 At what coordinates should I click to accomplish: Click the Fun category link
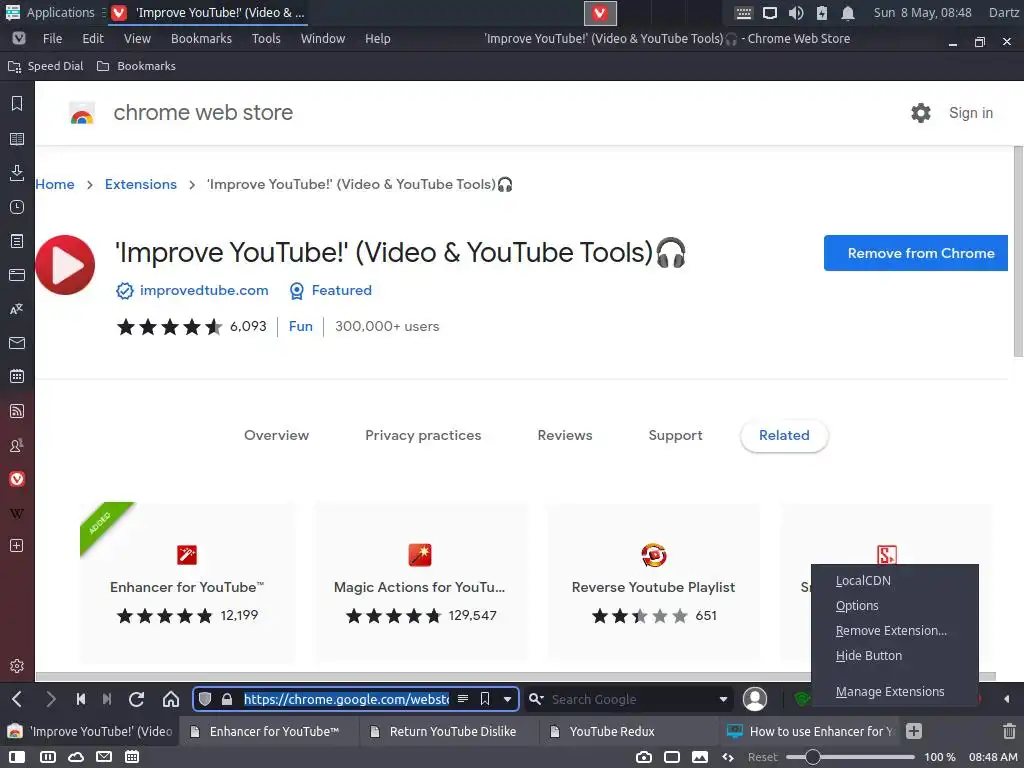point(300,327)
